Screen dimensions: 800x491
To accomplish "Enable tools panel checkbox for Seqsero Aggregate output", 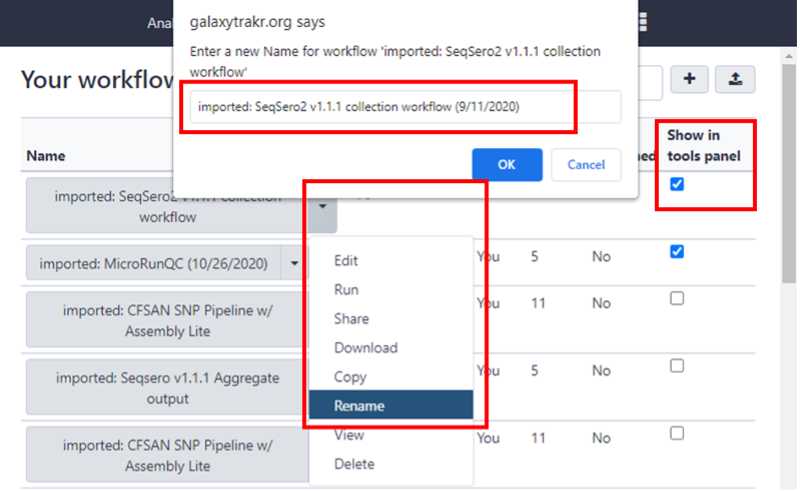I will [677, 366].
